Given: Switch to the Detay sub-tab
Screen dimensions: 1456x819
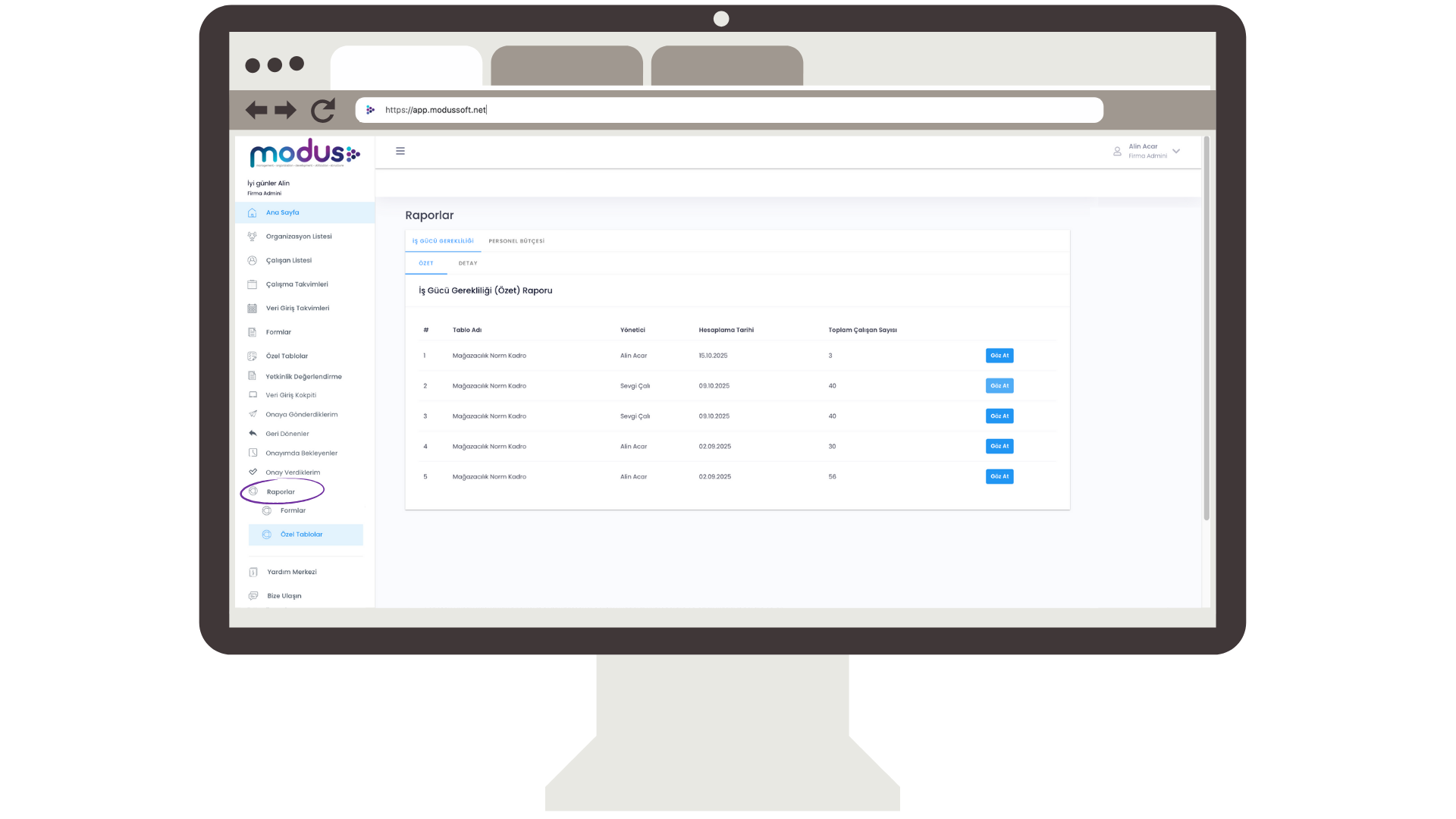Looking at the screenshot, I should (468, 263).
